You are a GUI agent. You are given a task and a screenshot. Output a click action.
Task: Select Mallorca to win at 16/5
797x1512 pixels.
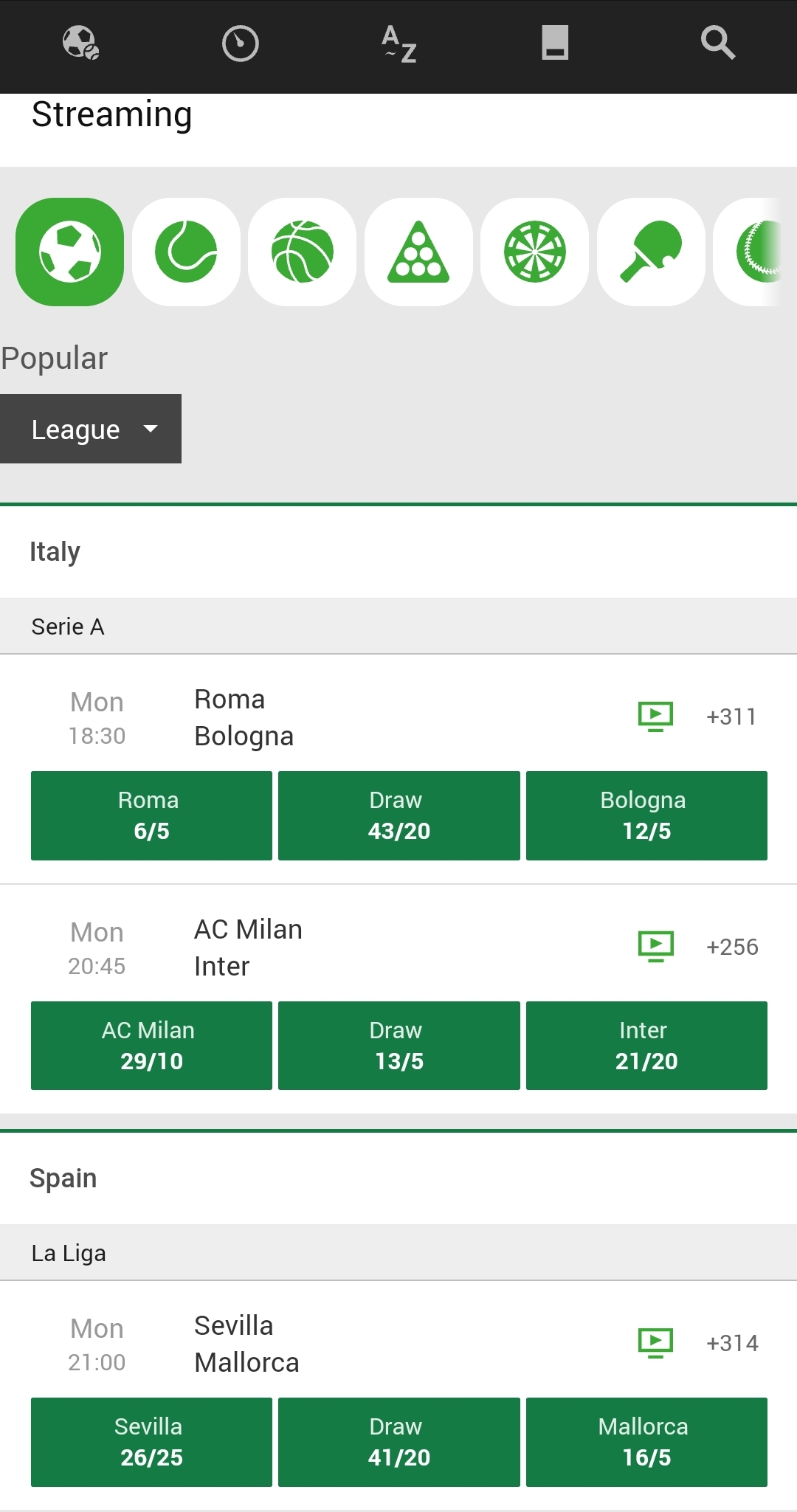646,1441
